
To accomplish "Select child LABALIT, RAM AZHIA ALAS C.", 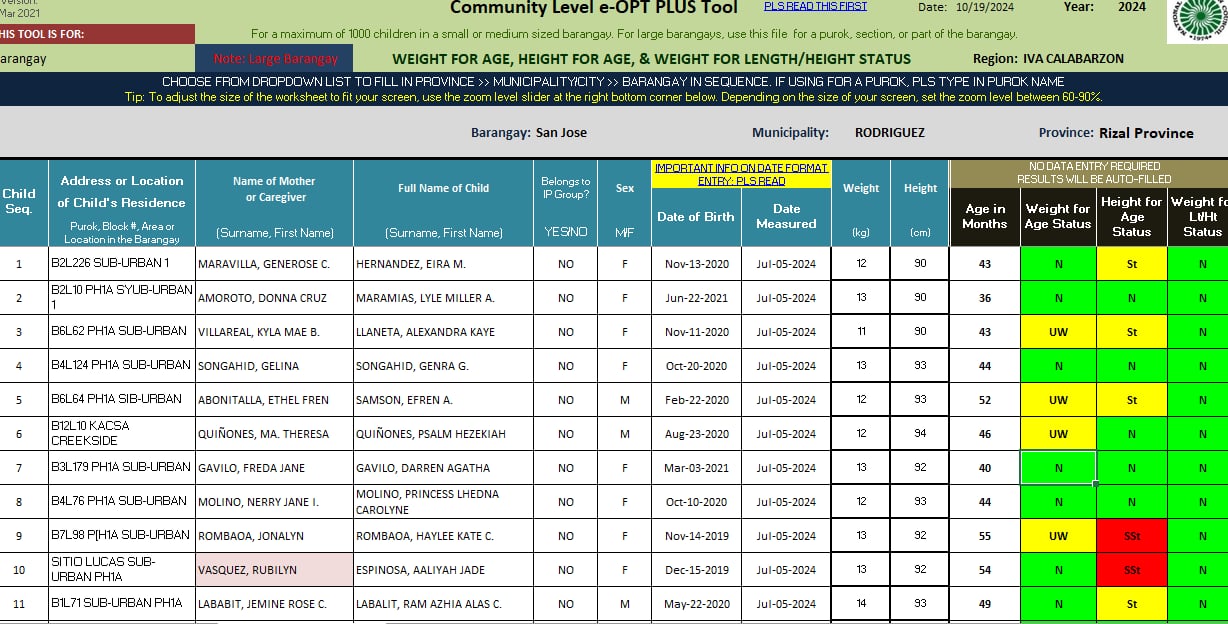I will pos(444,604).
